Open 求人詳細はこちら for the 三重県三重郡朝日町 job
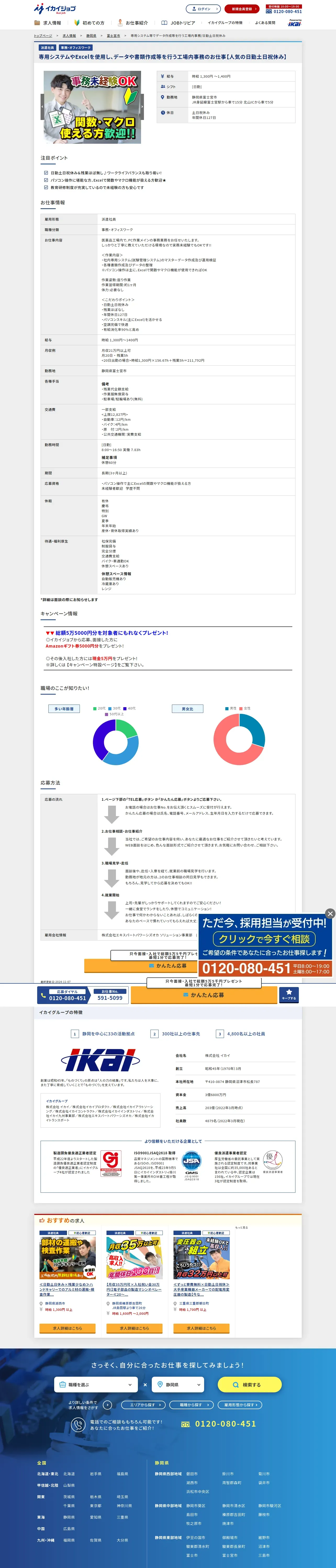The height and width of the screenshot is (1568, 336). click(x=201, y=1328)
